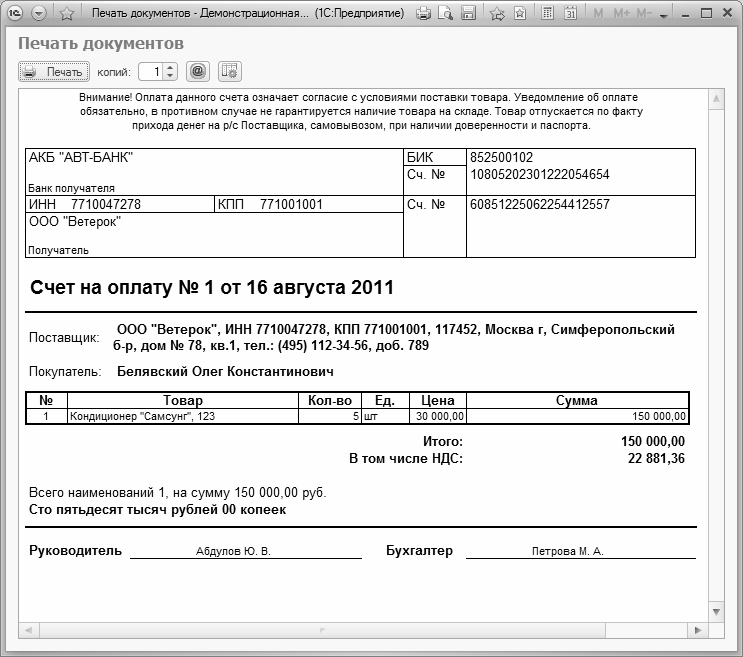Open the main menu round dropdown arrow
Viewport: 743px width, 657px height.
pos(38,13)
